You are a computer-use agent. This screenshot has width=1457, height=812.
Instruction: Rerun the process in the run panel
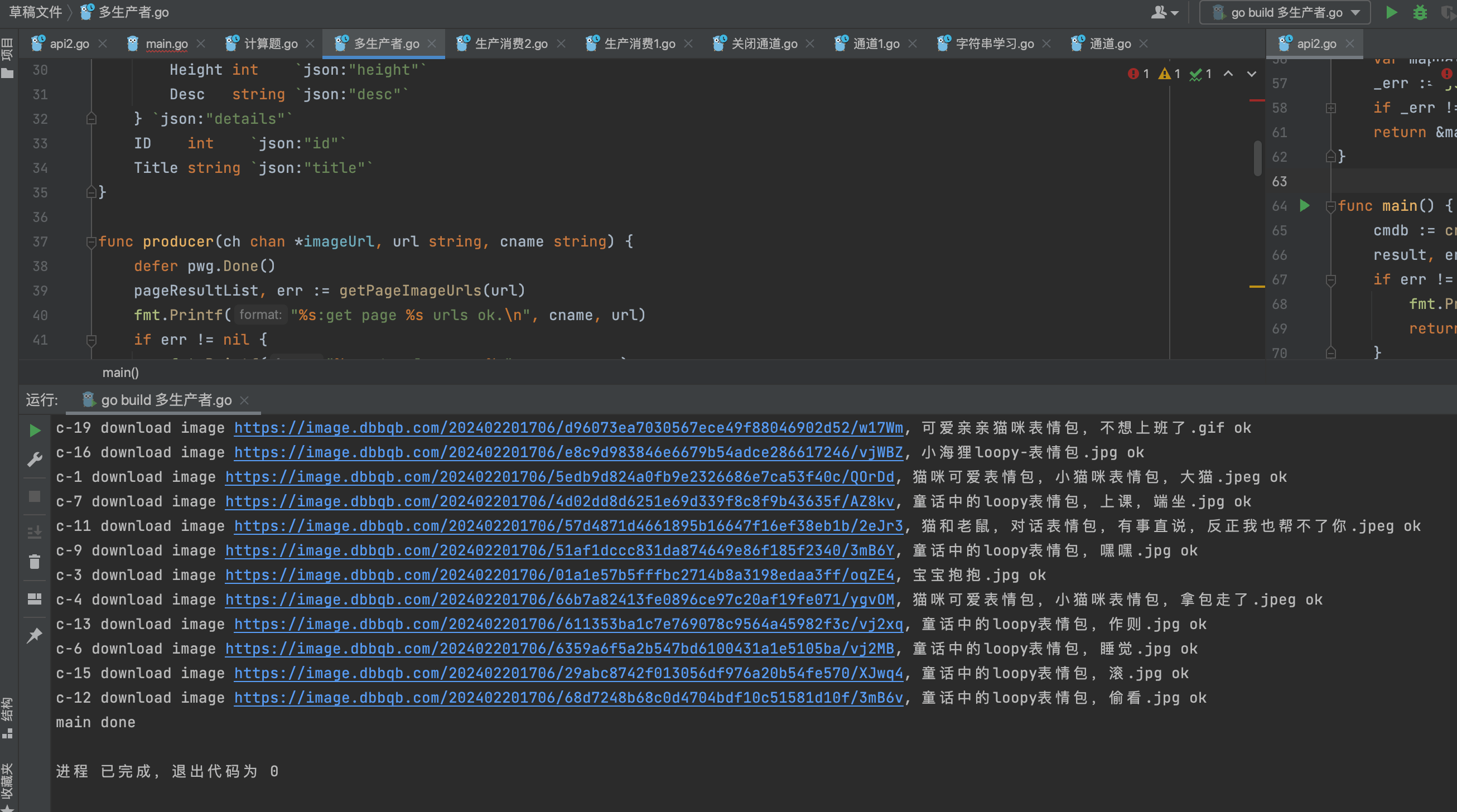point(35,431)
